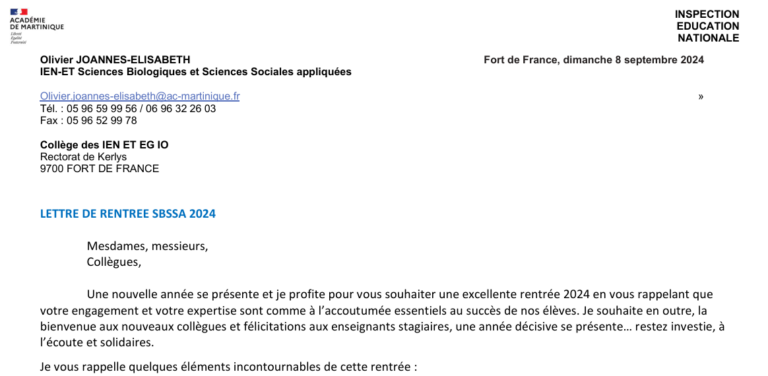Click the 9700 FORT DE FRANCE line
This screenshot has width=768, height=376.
(99, 169)
